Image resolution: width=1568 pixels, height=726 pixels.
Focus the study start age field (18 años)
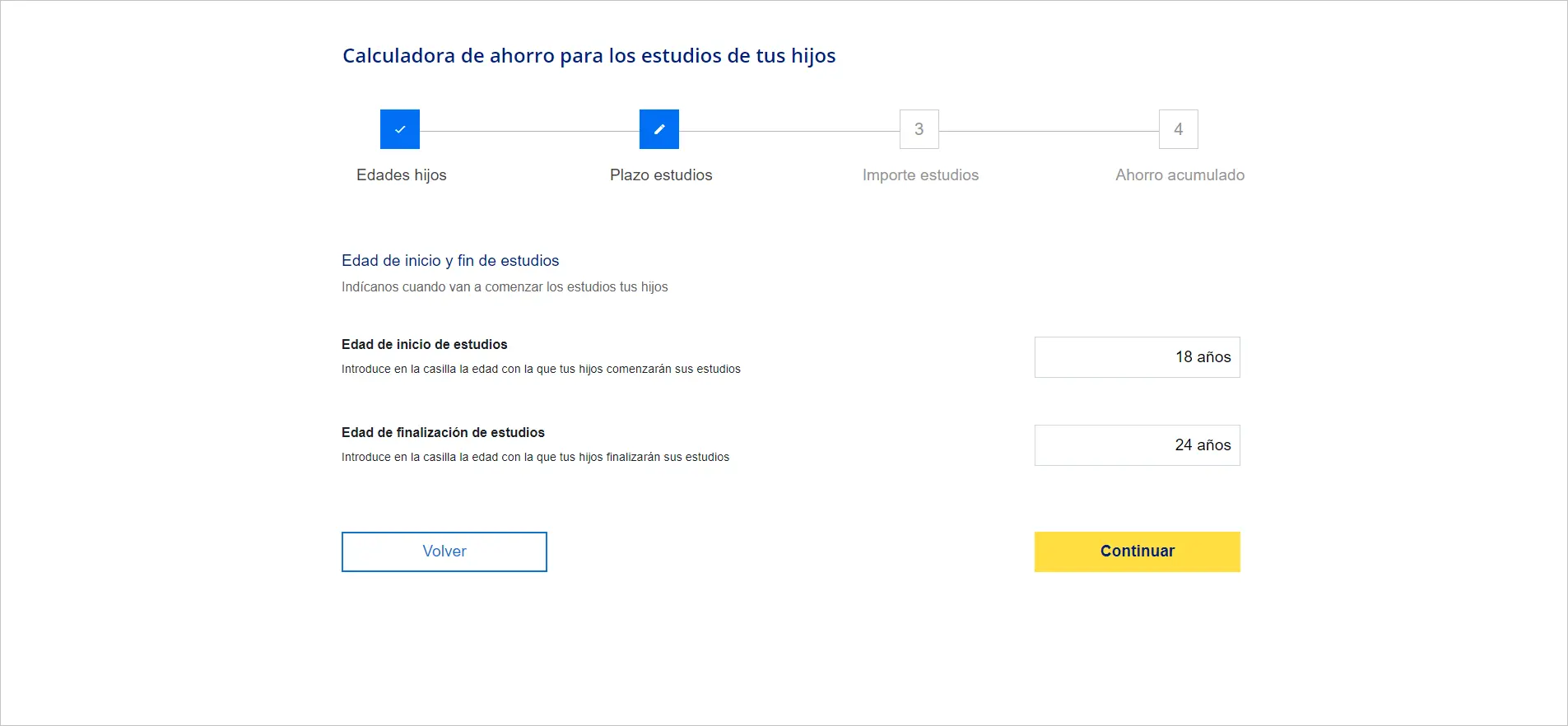1137,357
